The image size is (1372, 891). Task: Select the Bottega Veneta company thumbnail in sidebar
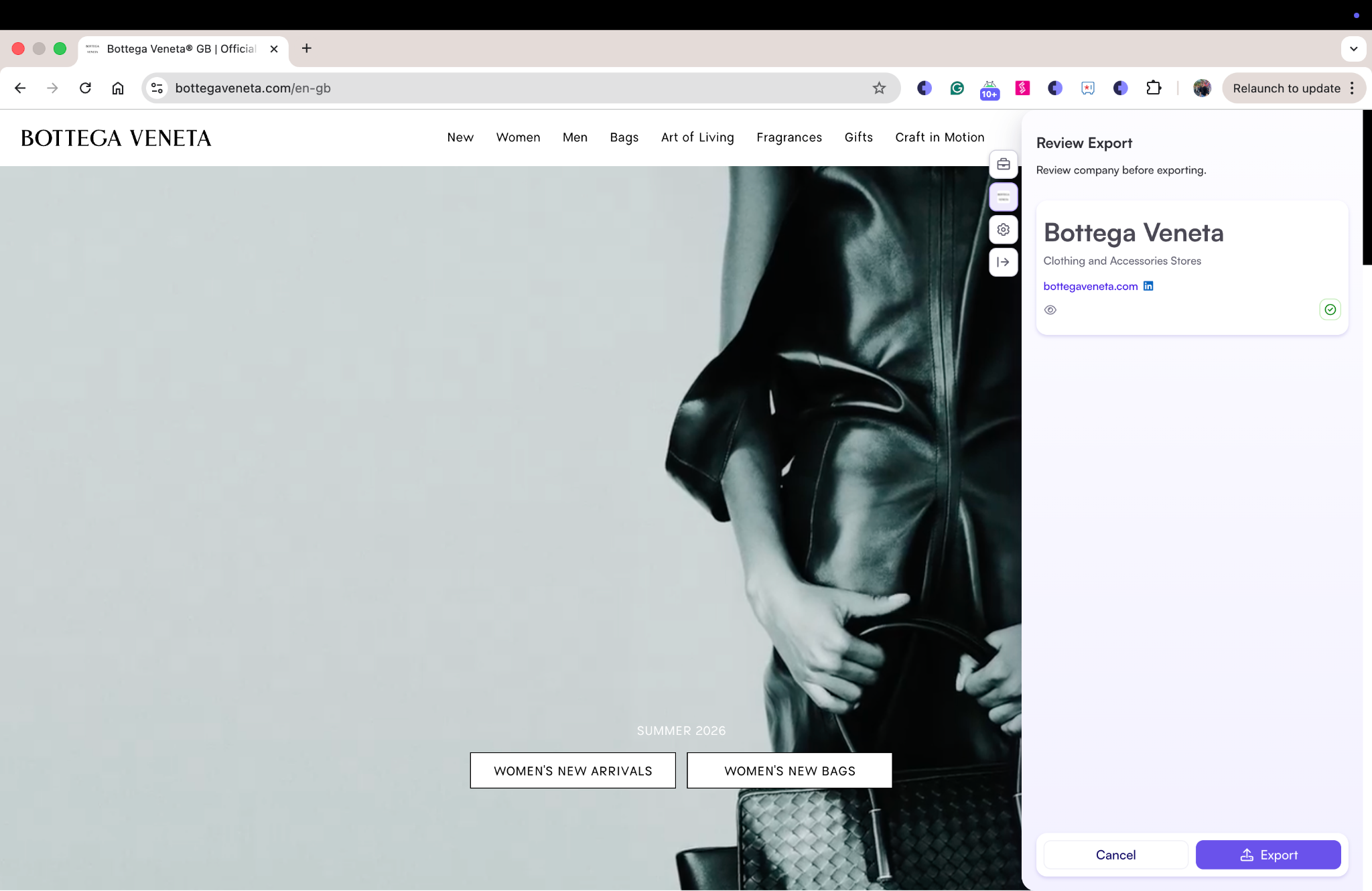tap(1003, 197)
